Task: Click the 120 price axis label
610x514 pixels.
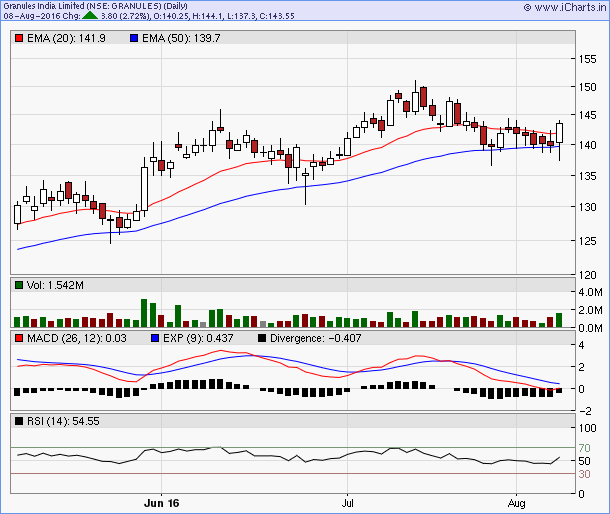Action: [587, 275]
